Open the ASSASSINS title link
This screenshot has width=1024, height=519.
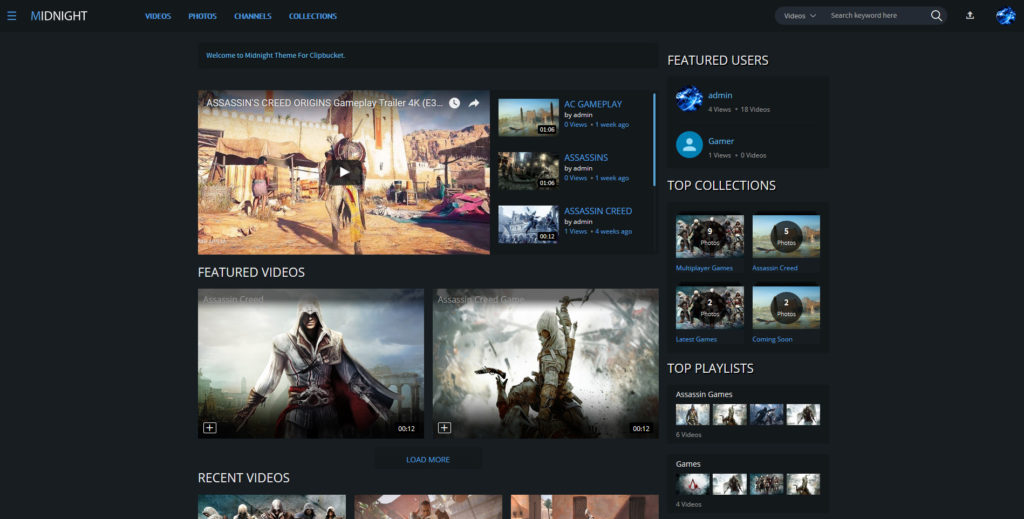[x=586, y=157]
